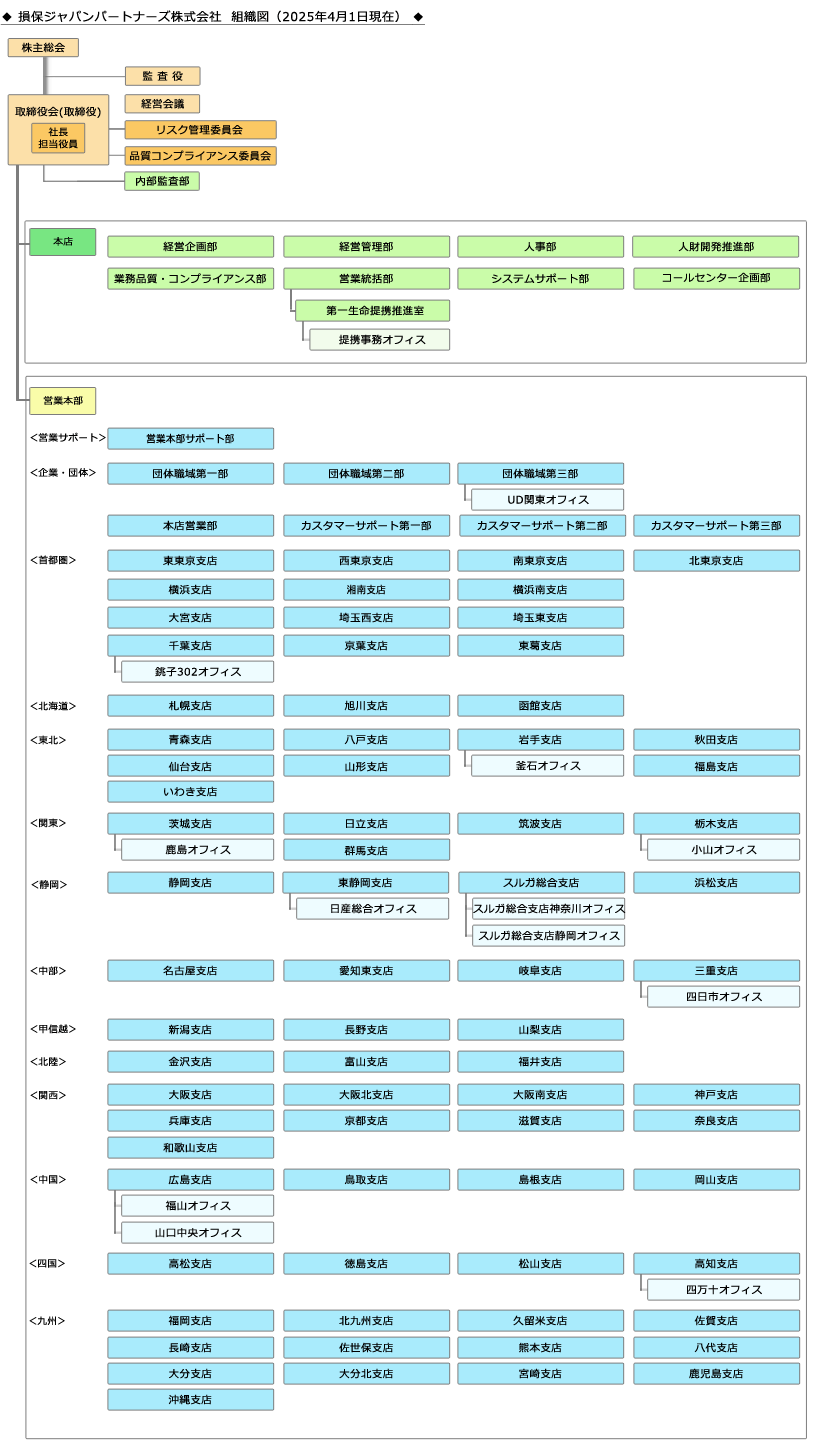Select the 千葉支店 box
This screenshot has width=822, height=1449.
pos(191,646)
